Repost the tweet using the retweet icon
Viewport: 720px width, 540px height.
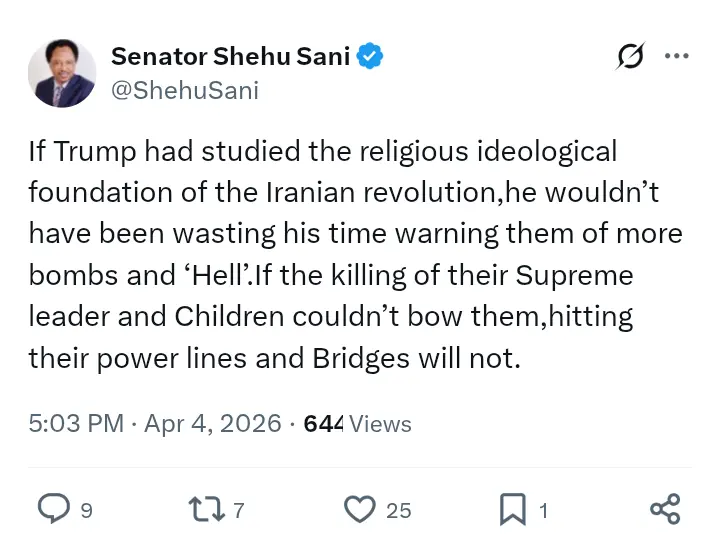[x=206, y=510]
